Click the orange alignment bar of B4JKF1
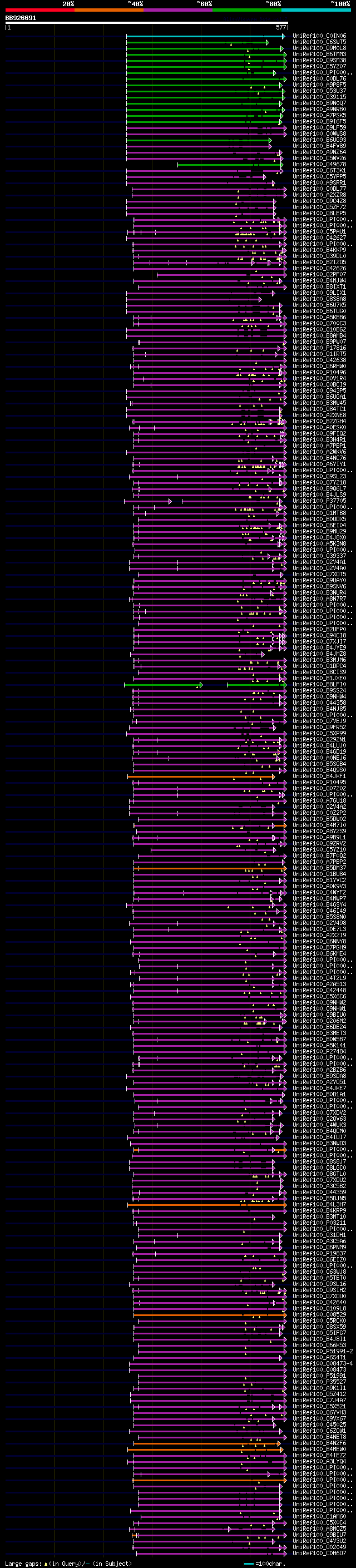 201,776
